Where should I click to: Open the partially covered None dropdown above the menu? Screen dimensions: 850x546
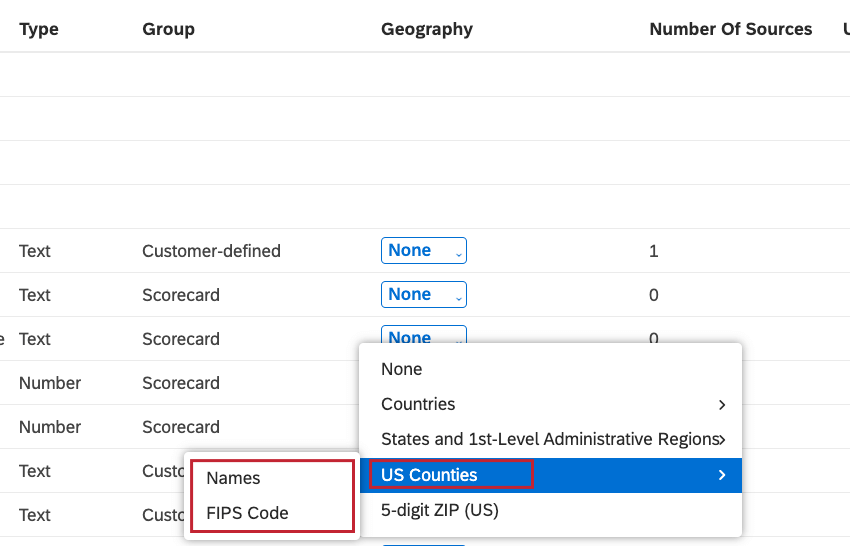pos(423,336)
